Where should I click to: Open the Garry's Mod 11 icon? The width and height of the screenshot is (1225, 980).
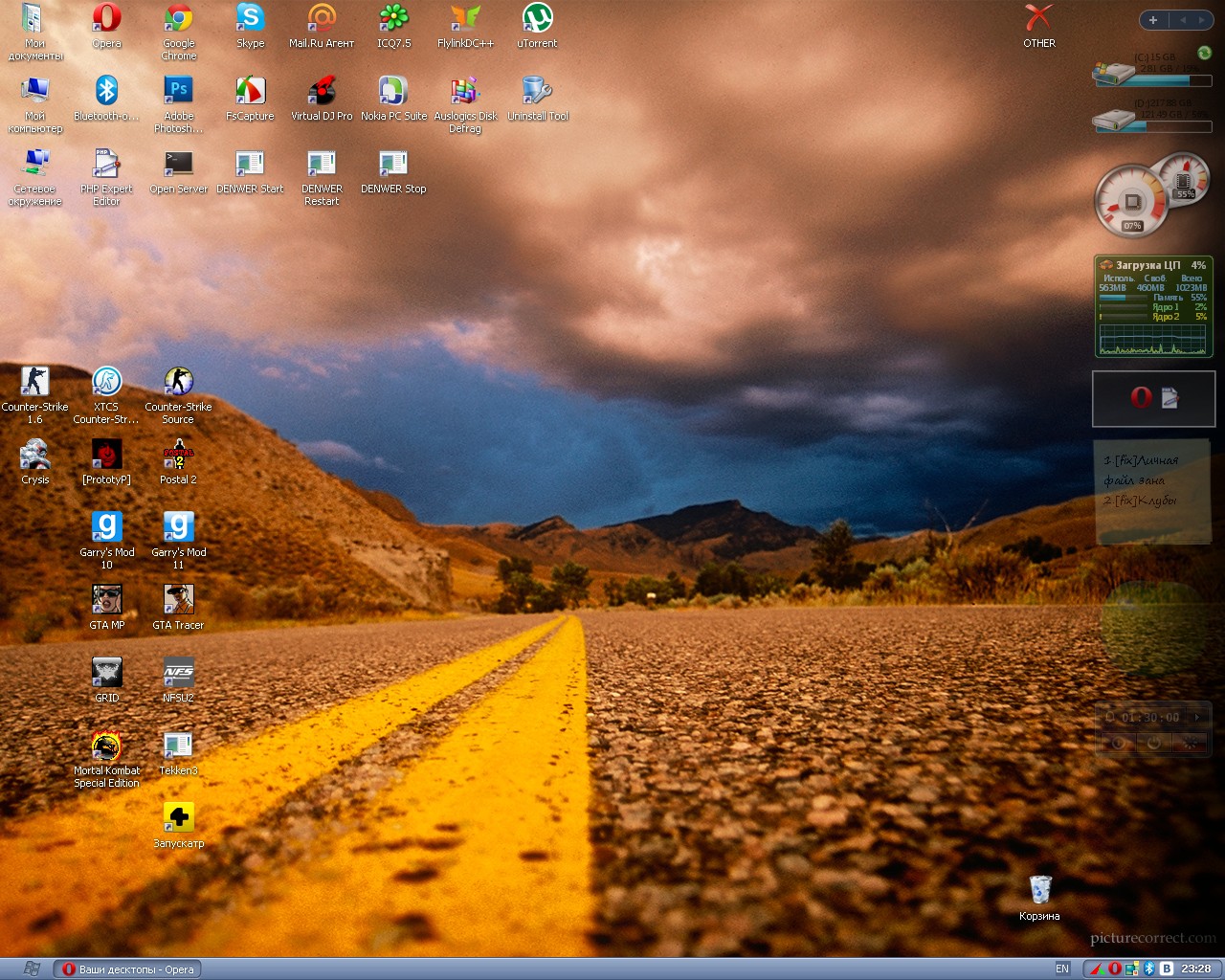pos(178,528)
